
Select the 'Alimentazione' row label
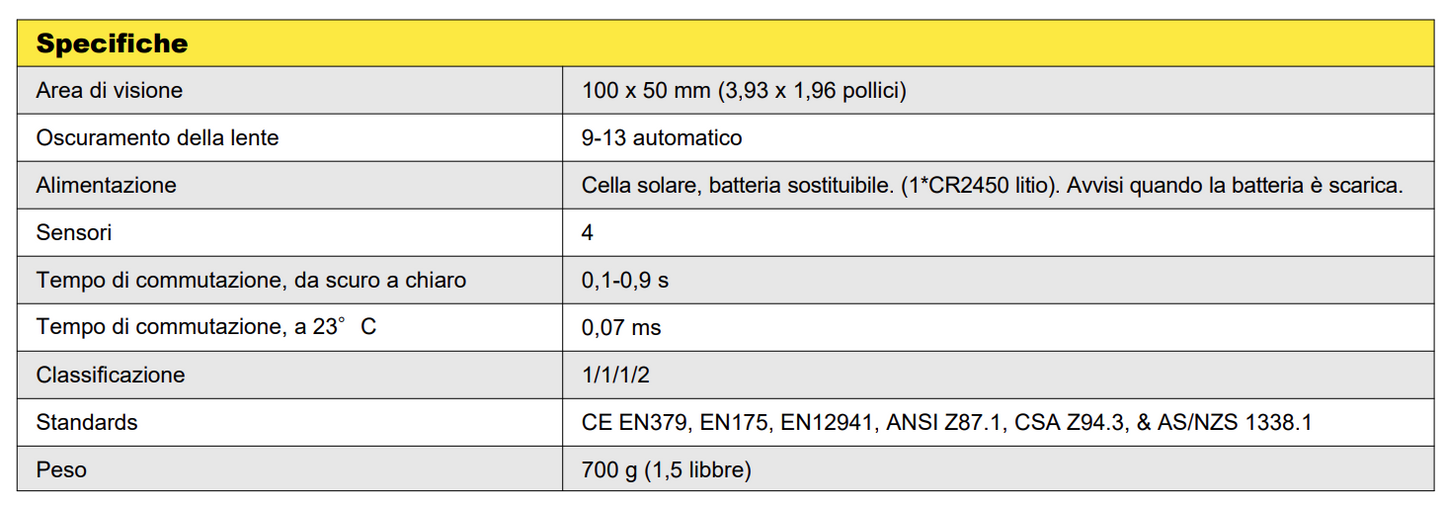106,185
